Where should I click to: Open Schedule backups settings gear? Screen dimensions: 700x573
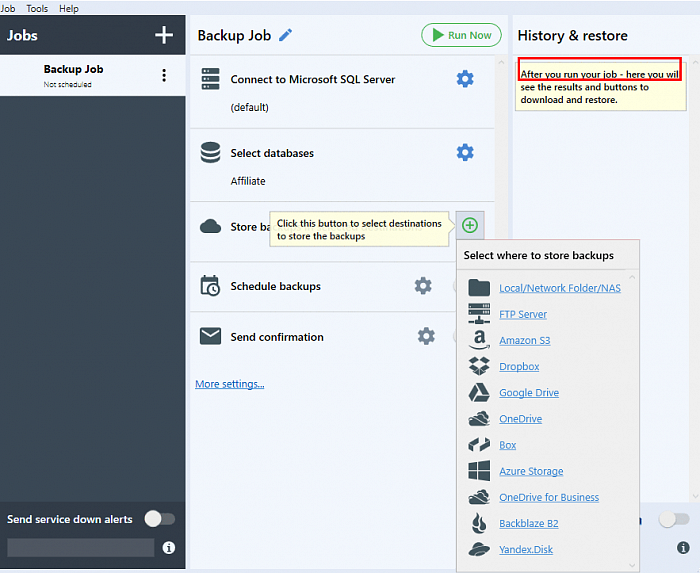coord(423,286)
